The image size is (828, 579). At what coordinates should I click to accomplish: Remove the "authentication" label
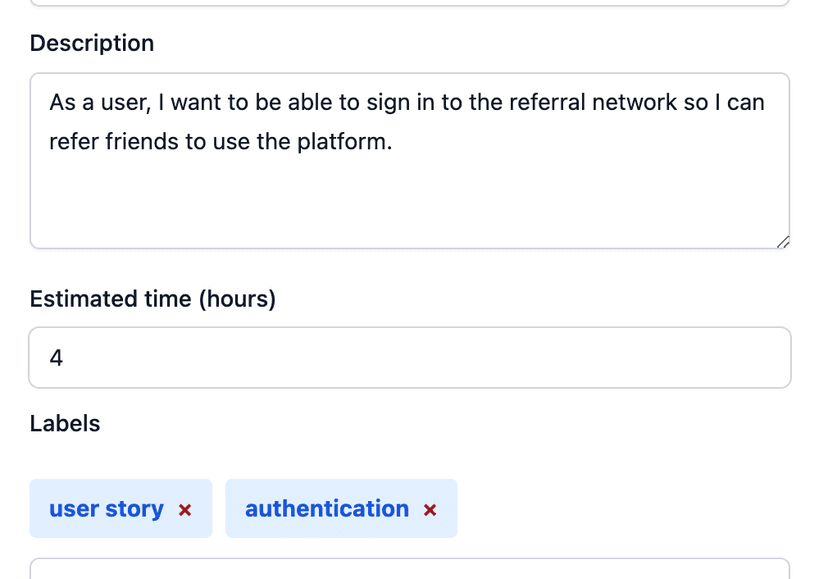click(430, 510)
